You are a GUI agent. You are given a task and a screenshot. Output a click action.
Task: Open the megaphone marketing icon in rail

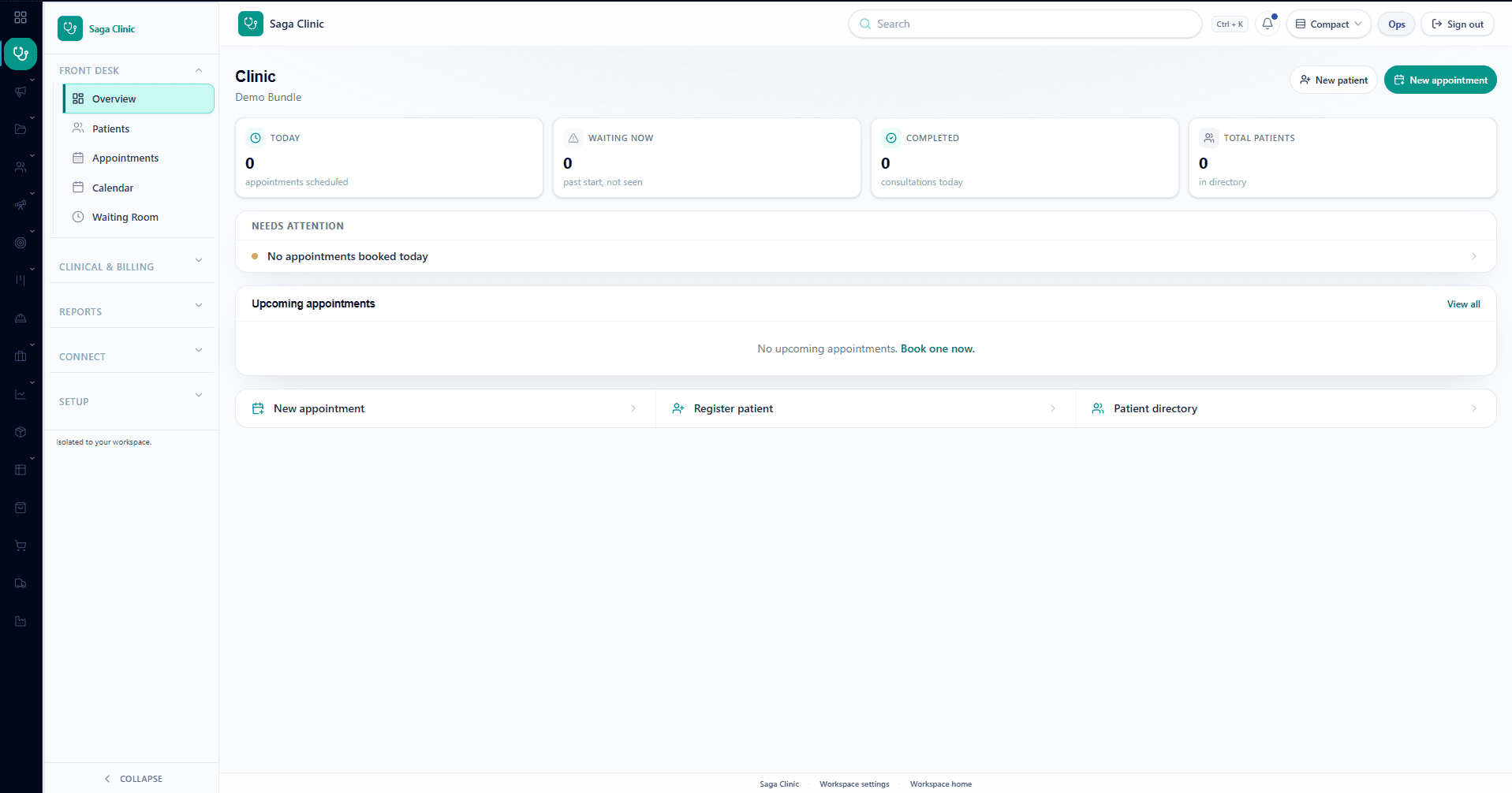coord(21,91)
